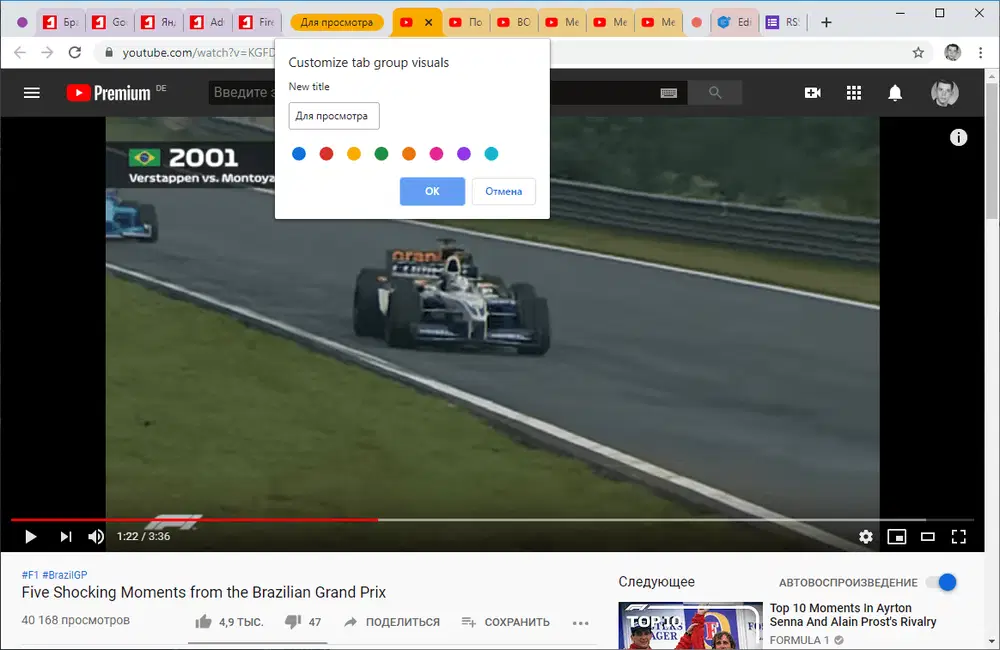Click the address bar URL
Viewport: 1000px width, 650px height.
point(198,52)
